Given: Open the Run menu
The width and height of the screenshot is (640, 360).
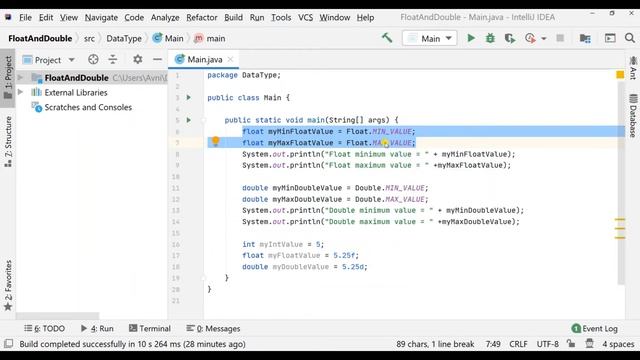Looking at the screenshot, I should [x=257, y=18].
